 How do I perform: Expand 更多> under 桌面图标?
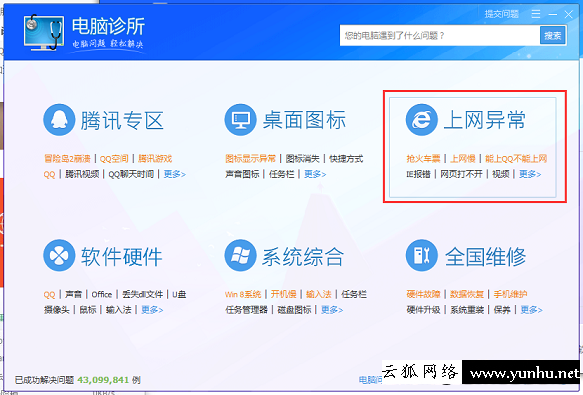[315, 174]
